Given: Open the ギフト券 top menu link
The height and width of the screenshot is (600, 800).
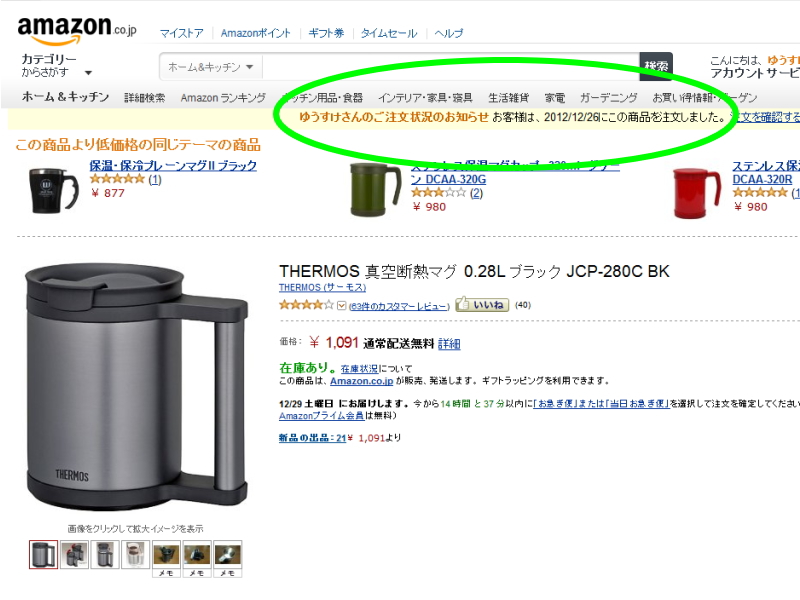Looking at the screenshot, I should click(326, 33).
